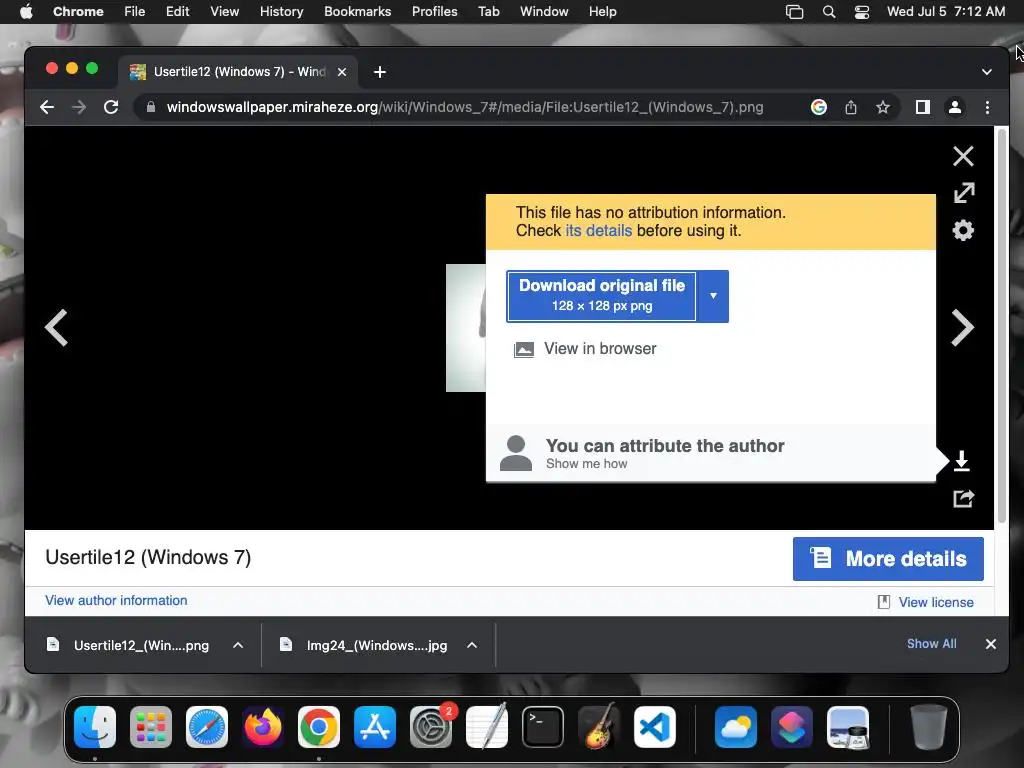Show the previous image with the left arrow
The width and height of the screenshot is (1024, 768).
click(56, 327)
